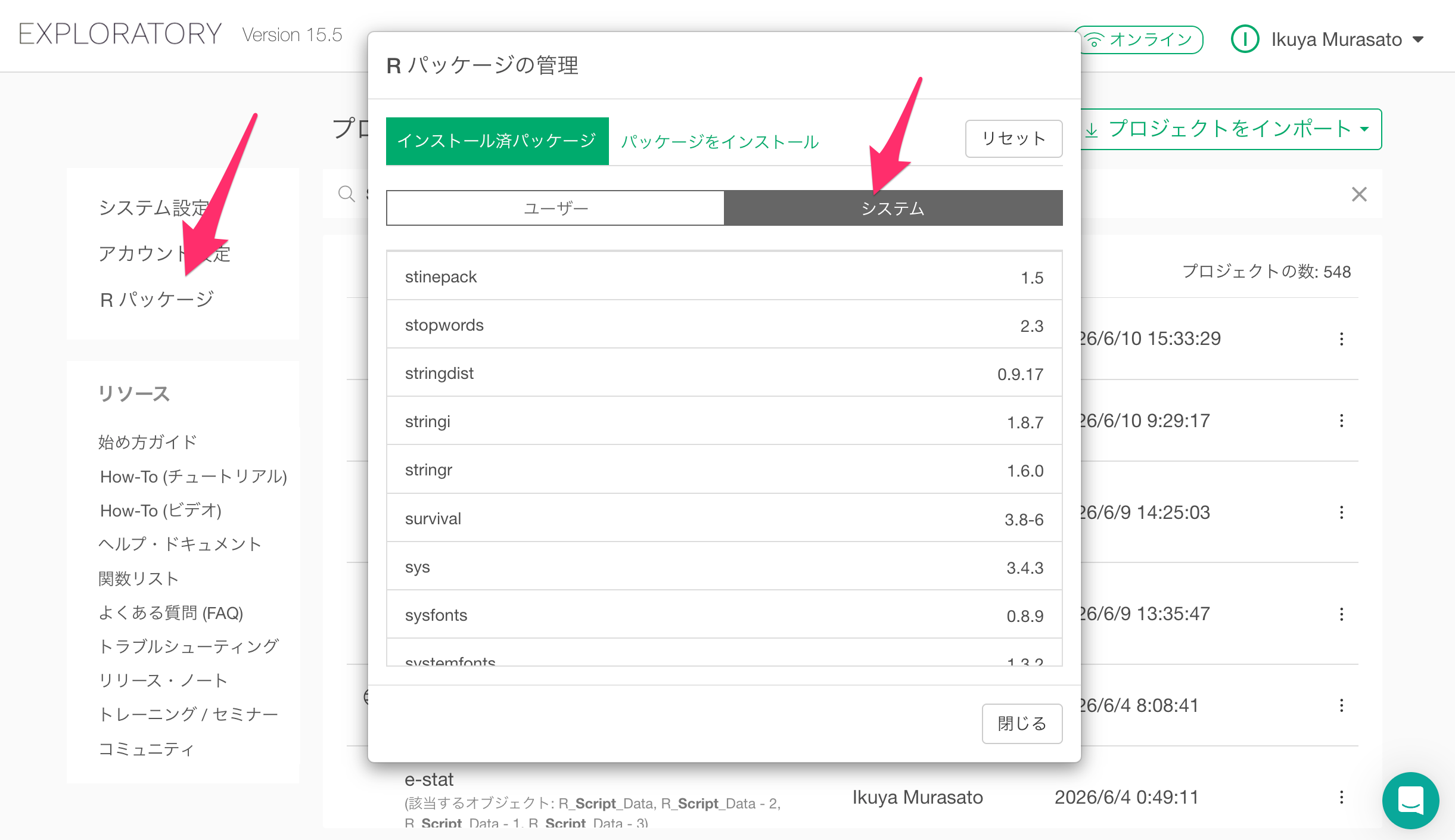Image resolution: width=1455 pixels, height=840 pixels.
Task: Click the リセット button
Action: coord(1013,139)
